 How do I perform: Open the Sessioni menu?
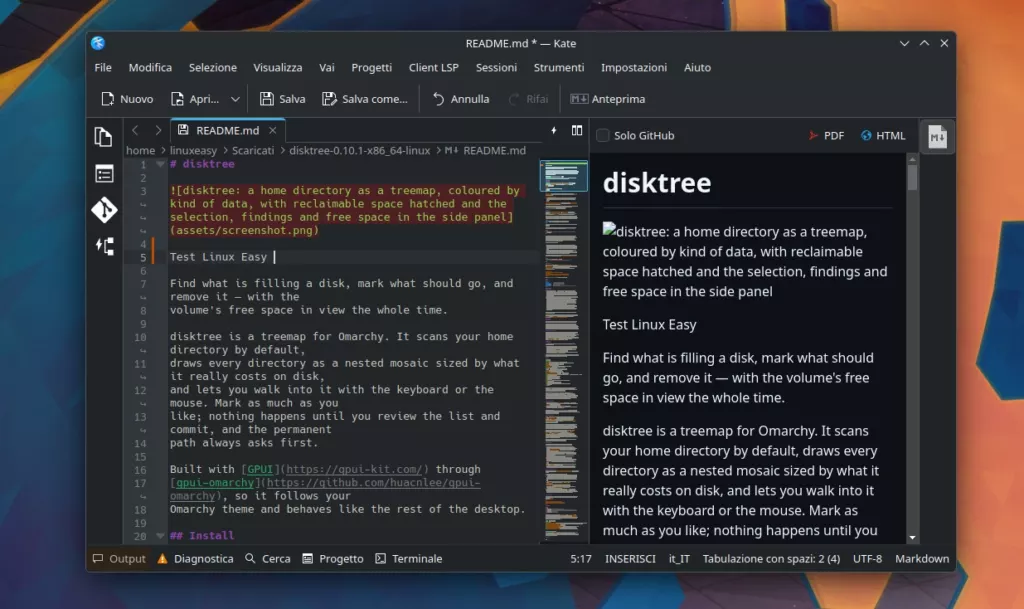(x=496, y=68)
